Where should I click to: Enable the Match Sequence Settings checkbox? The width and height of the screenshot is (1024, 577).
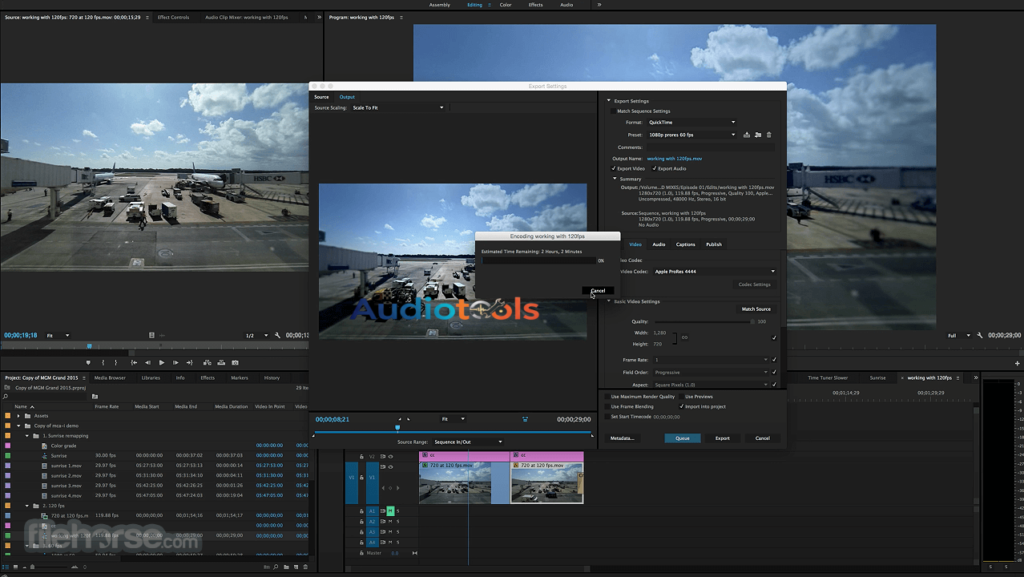tap(613, 111)
